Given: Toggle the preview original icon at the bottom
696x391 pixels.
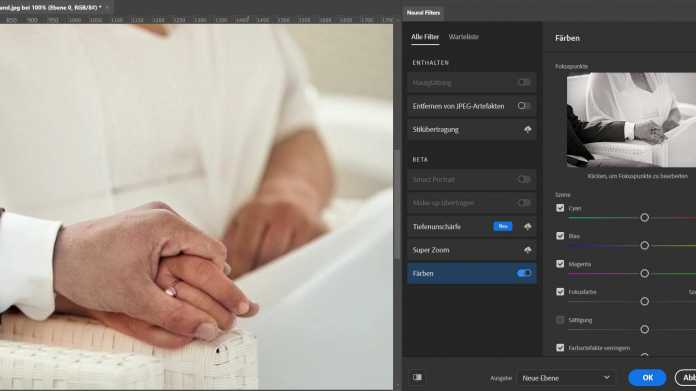Looking at the screenshot, I should (x=417, y=377).
